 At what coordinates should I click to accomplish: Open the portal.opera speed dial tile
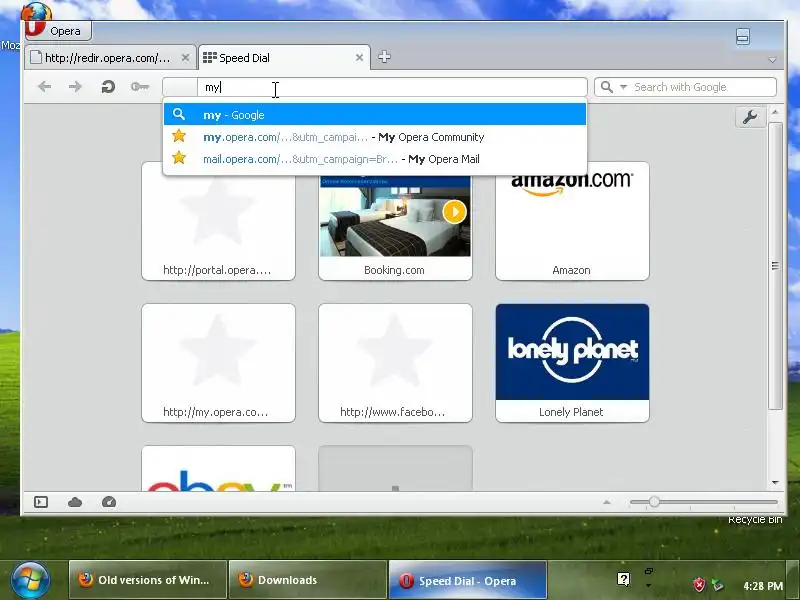218,221
